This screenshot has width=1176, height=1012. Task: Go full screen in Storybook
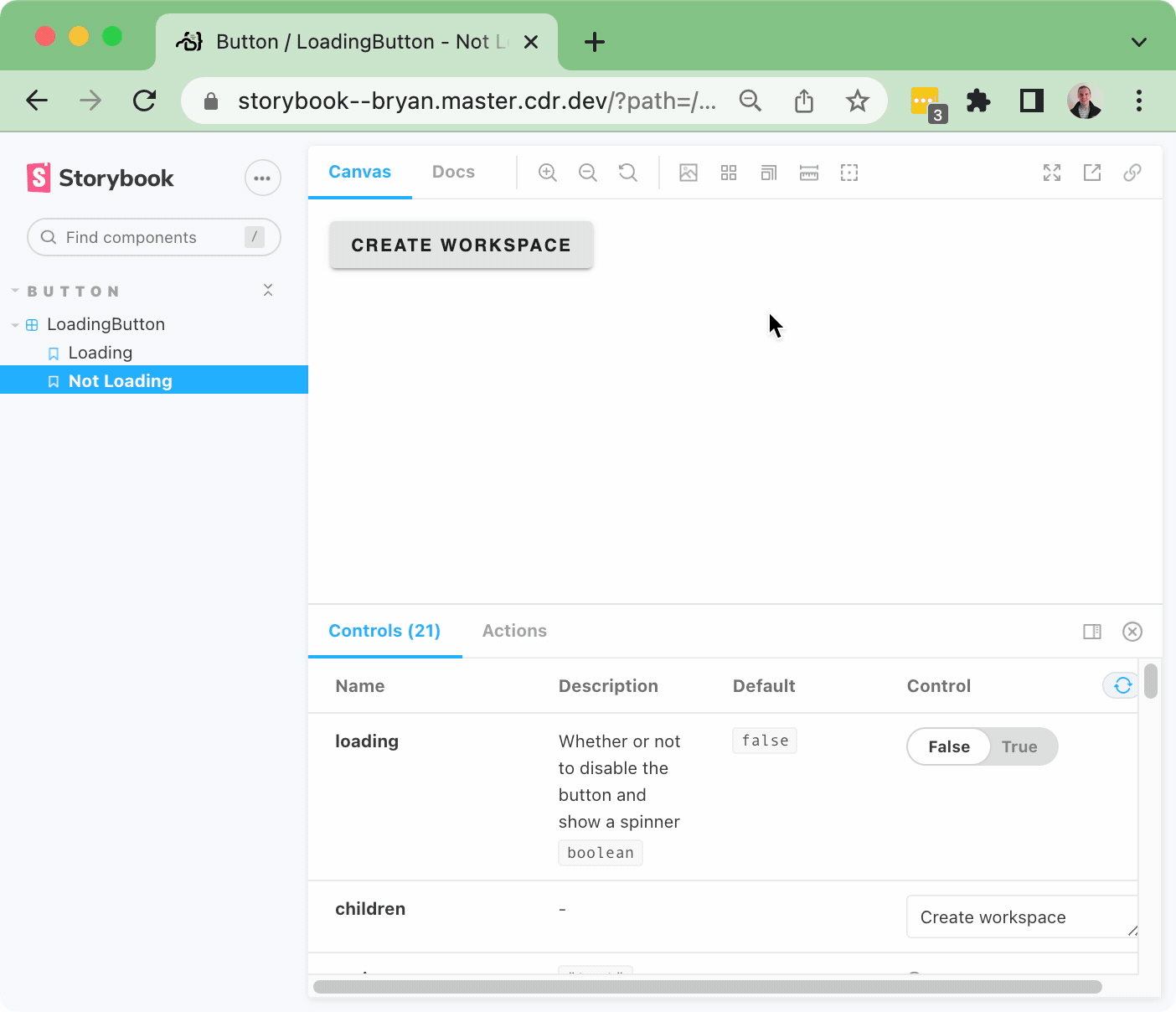coord(1052,173)
